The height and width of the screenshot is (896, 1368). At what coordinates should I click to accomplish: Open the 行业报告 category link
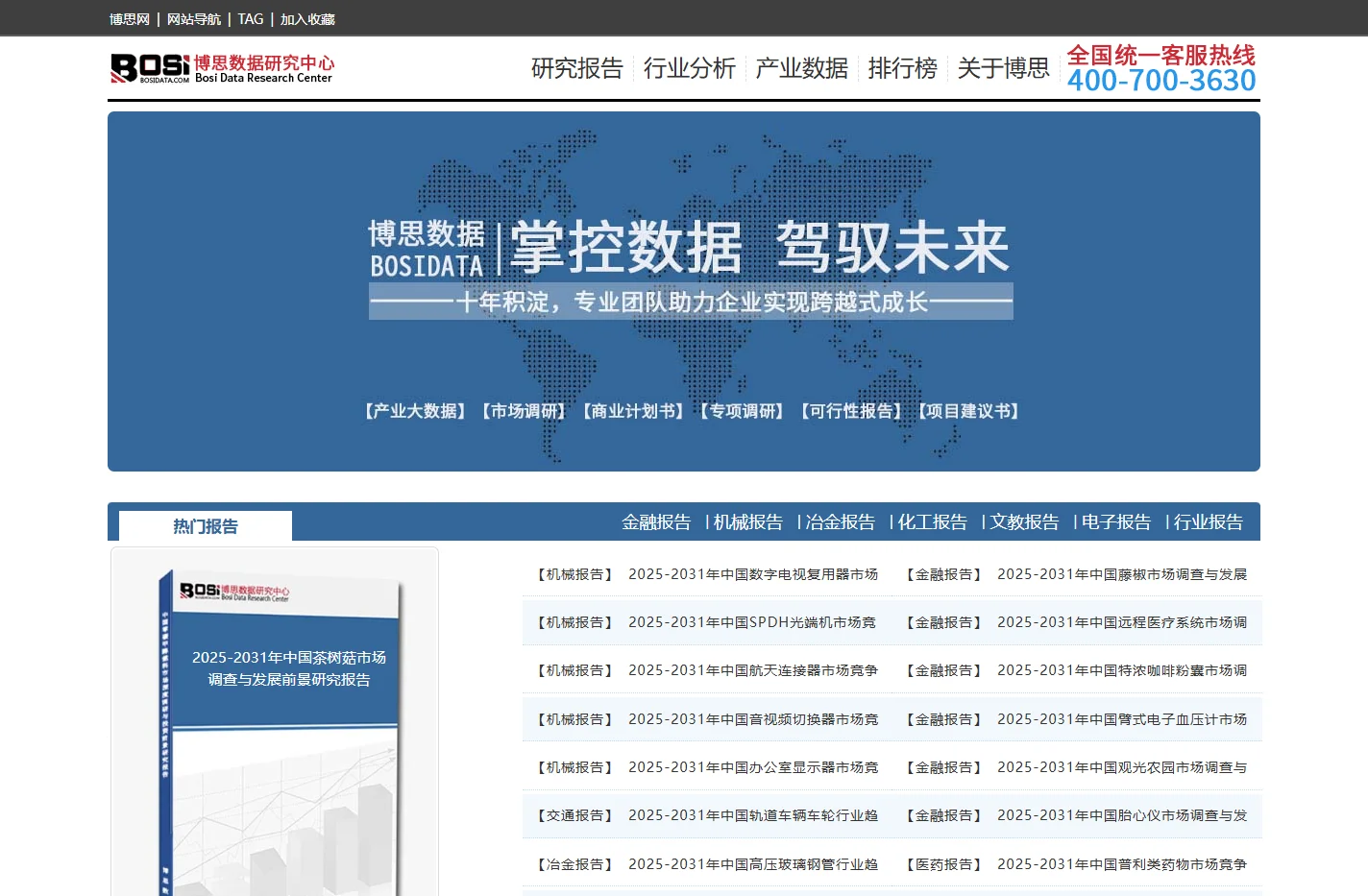pos(1209,522)
